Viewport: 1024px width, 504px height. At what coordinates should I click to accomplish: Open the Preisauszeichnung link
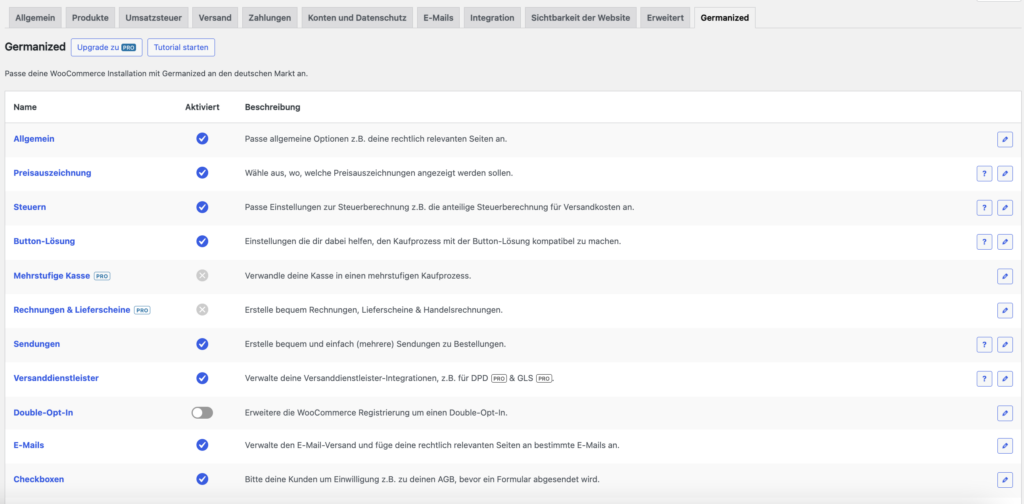pyautogui.click(x=52, y=172)
